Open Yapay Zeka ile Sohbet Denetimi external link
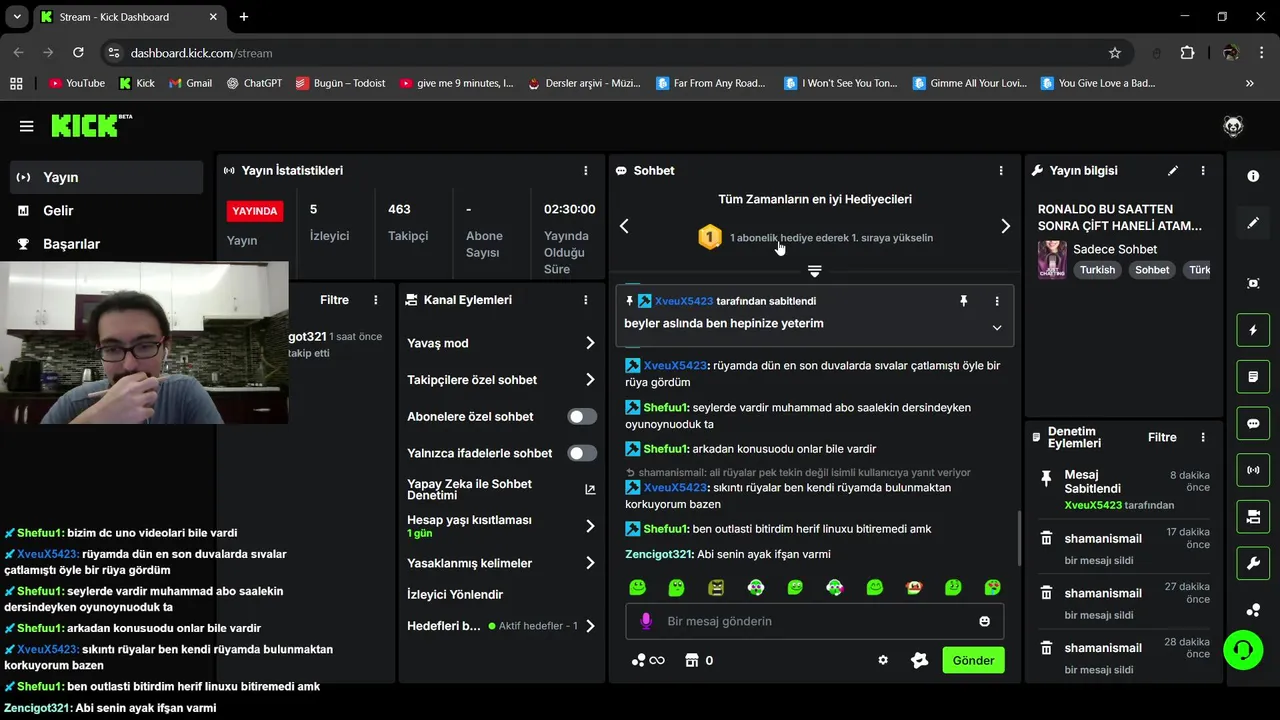The height and width of the screenshot is (720, 1280). pos(590,490)
